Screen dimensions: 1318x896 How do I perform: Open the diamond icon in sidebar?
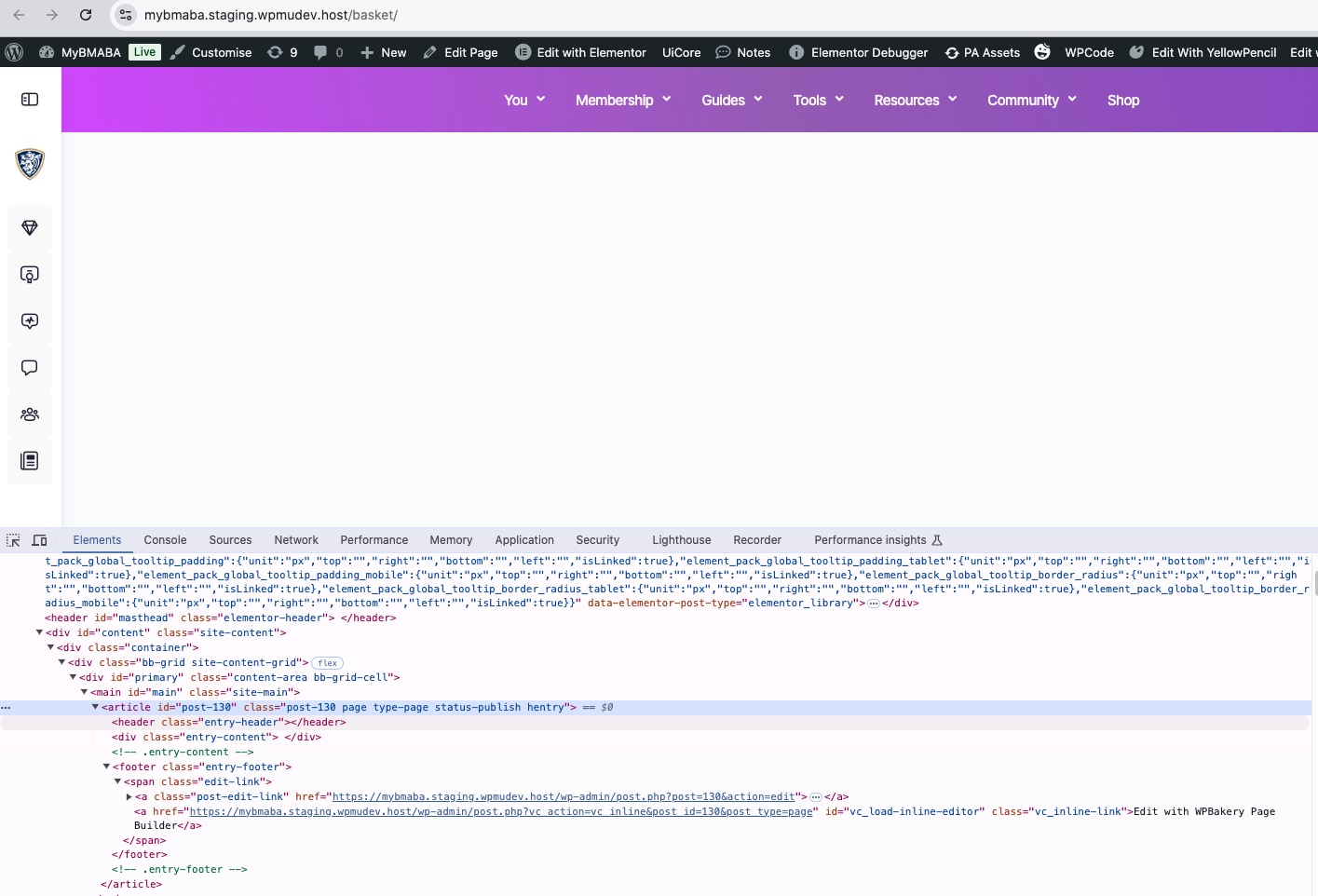[x=30, y=228]
